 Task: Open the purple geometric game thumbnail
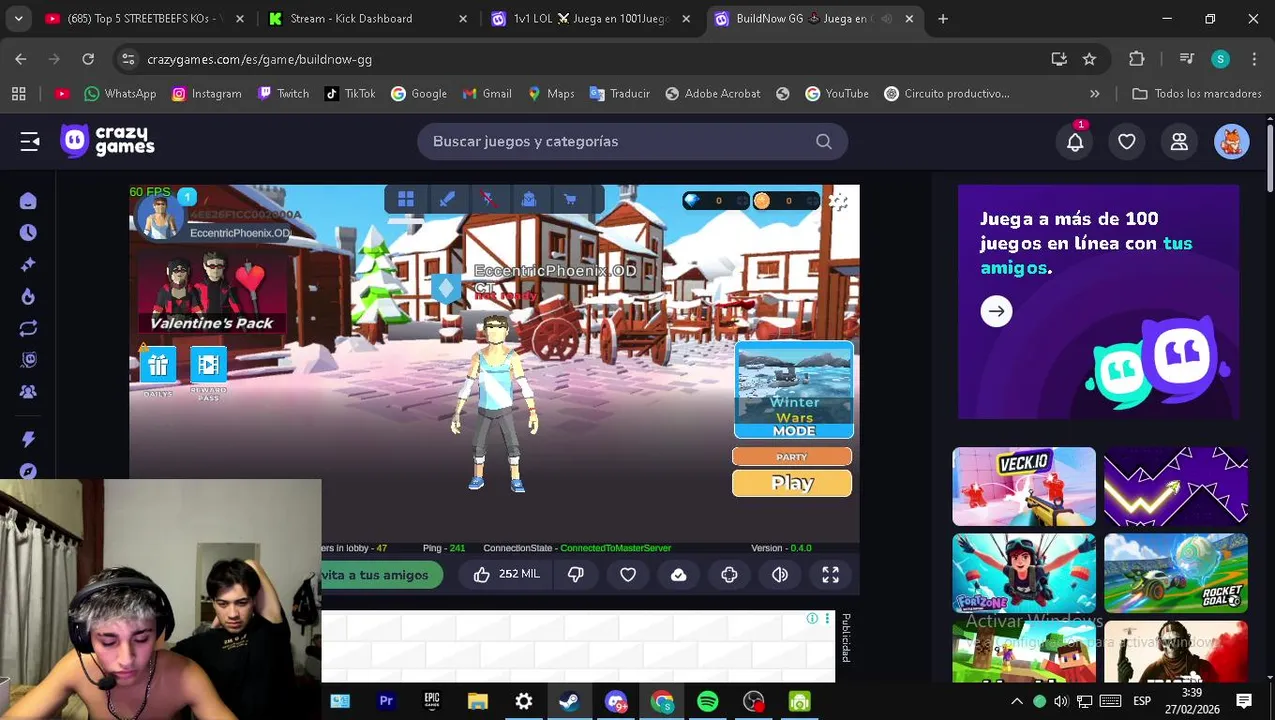coord(1176,486)
